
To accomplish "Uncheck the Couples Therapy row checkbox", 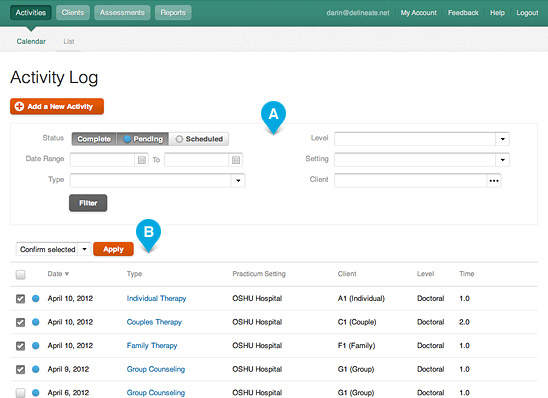I will click(21, 322).
